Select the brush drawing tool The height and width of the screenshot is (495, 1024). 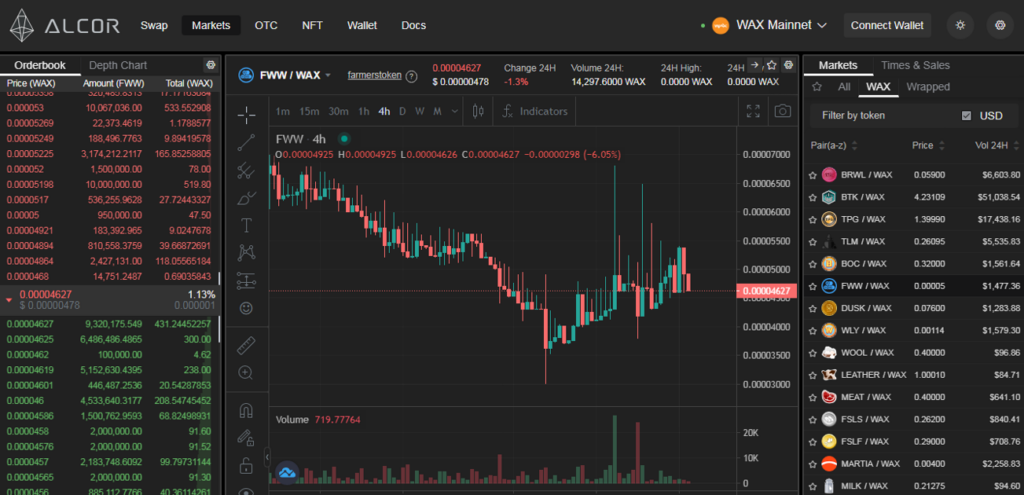point(246,198)
